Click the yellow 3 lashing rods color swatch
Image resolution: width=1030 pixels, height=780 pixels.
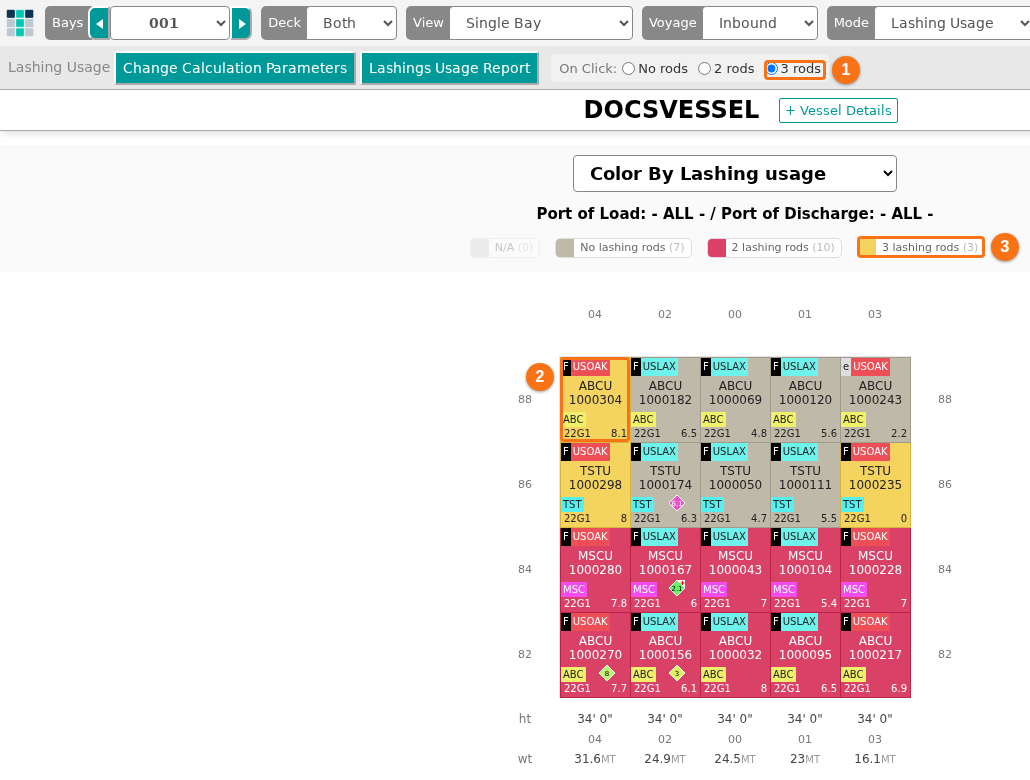tap(867, 248)
